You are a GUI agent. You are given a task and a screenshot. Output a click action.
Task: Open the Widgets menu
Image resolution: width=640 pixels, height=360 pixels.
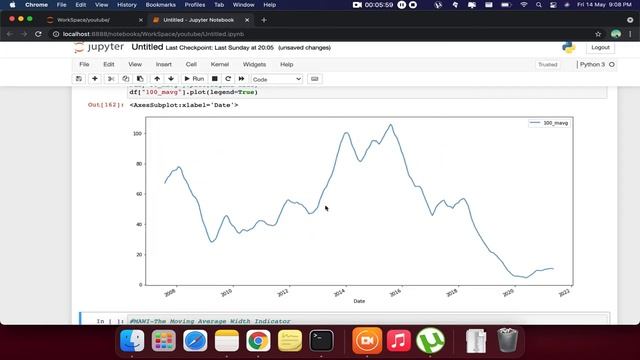[x=254, y=64]
